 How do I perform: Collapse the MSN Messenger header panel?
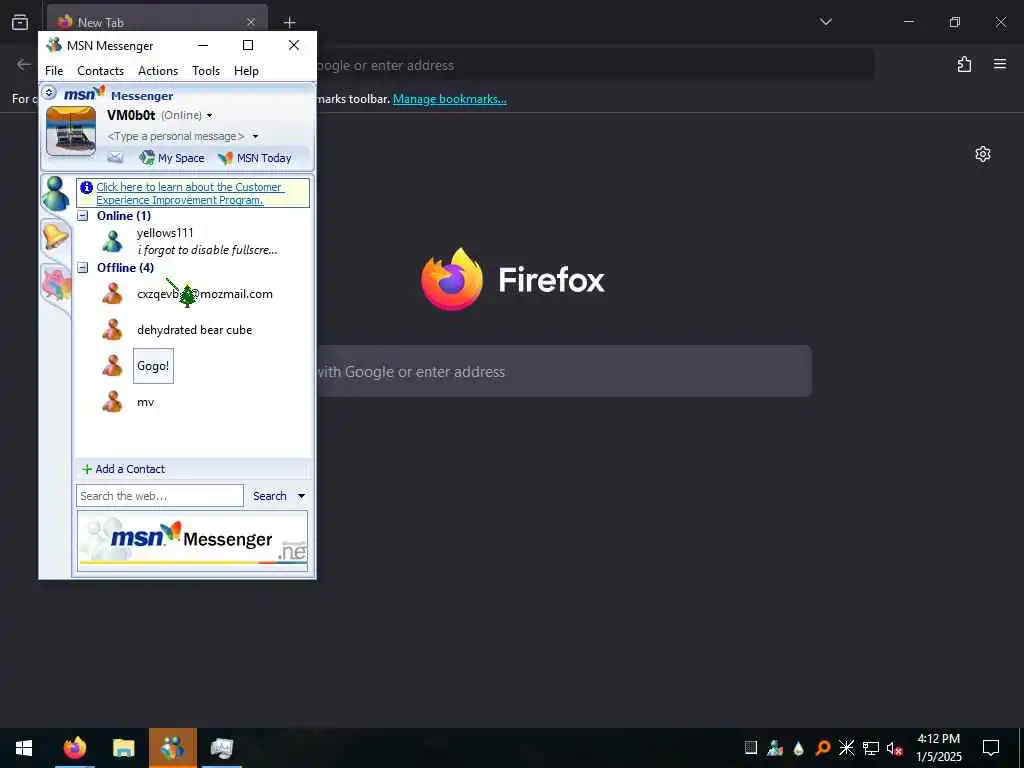[x=49, y=93]
